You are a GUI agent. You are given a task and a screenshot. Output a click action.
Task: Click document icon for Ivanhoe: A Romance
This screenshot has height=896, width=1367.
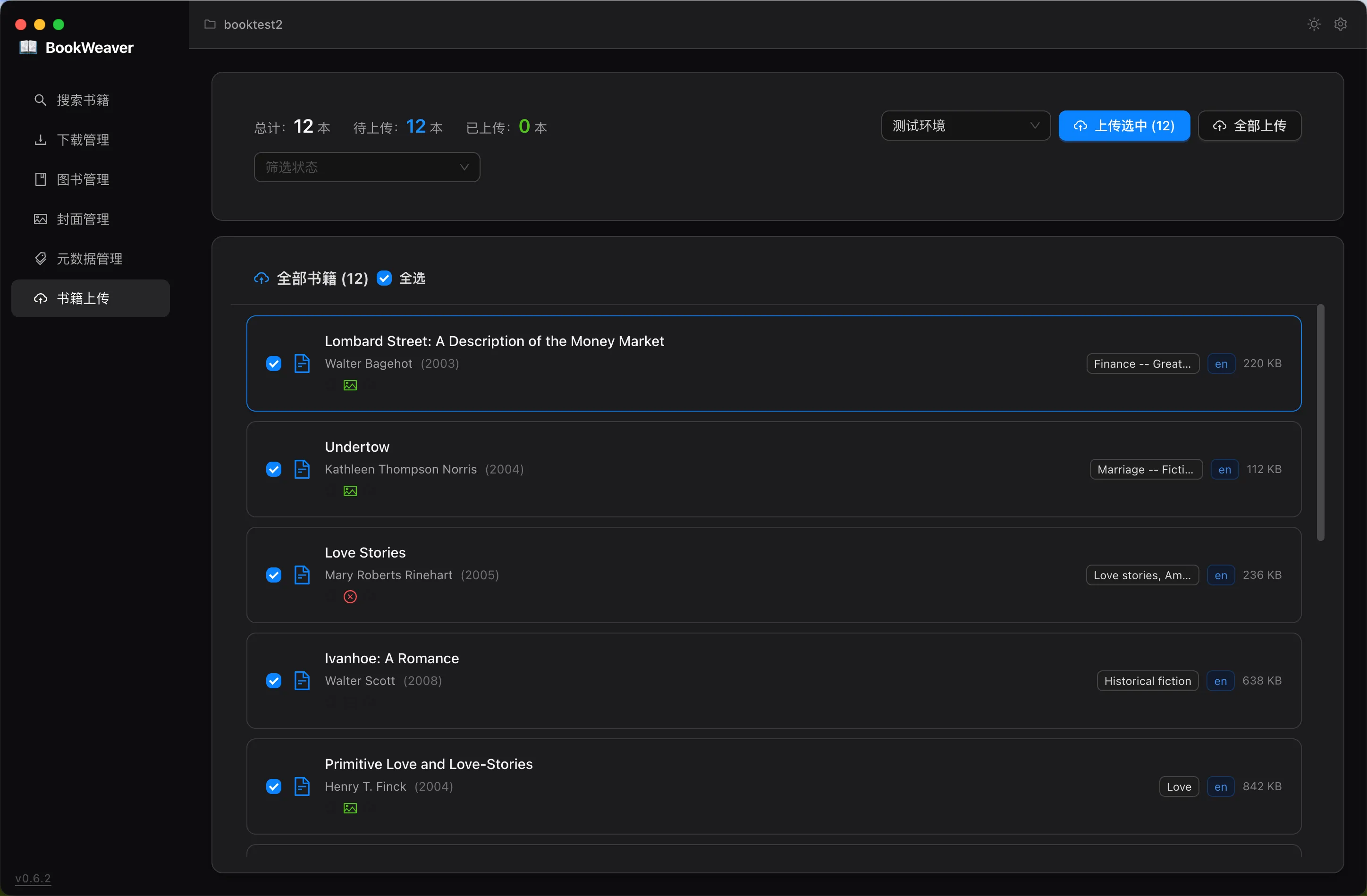(302, 681)
